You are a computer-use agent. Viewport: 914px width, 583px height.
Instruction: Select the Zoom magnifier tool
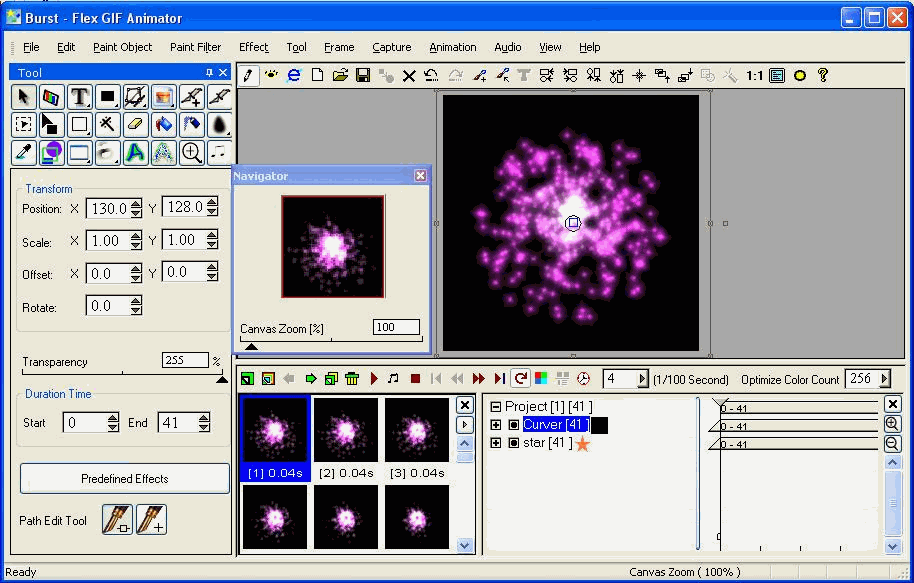click(192, 153)
